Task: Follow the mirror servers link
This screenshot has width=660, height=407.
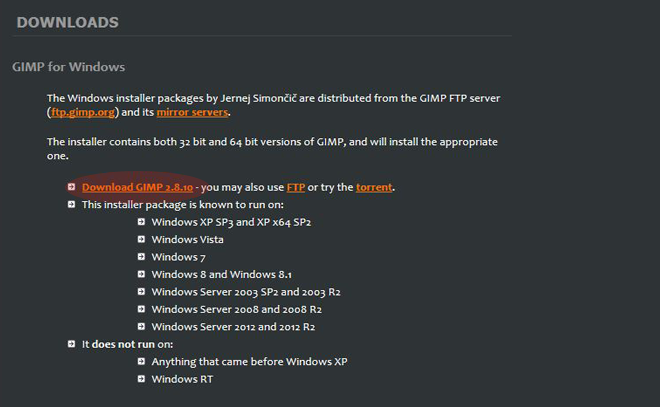Action: tap(193, 114)
